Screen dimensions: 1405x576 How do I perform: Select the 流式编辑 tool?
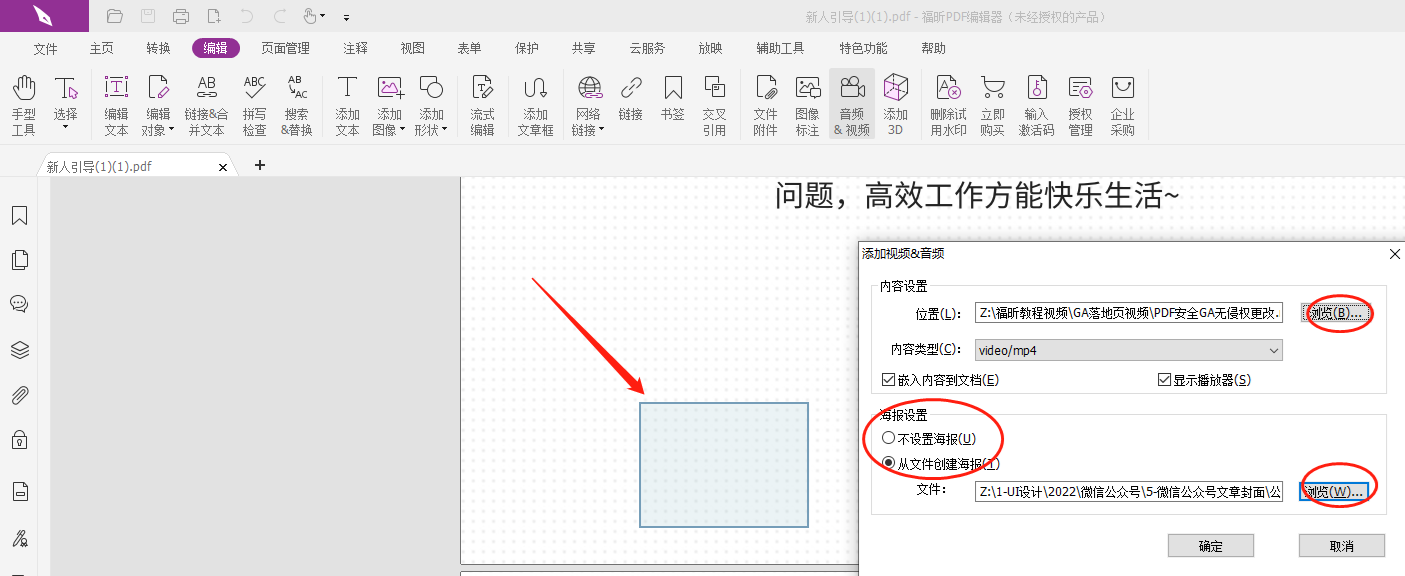click(x=482, y=103)
